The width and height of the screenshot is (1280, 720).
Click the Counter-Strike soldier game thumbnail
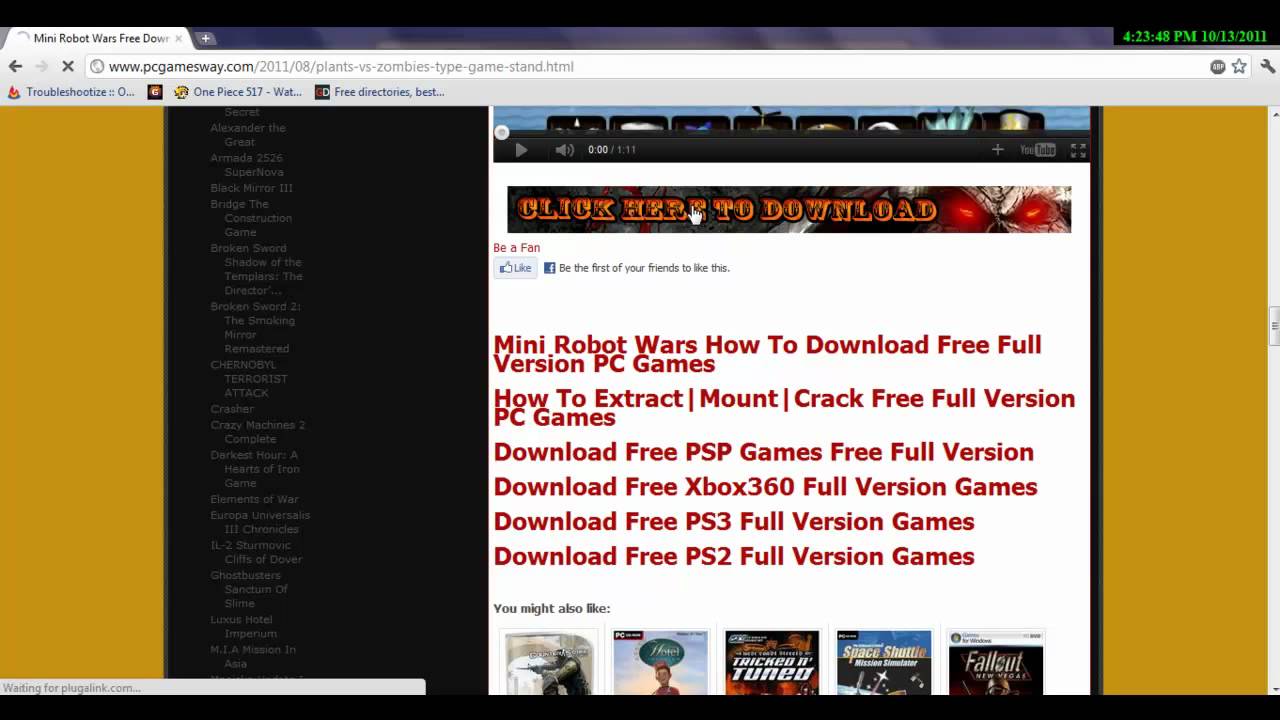pos(549,662)
